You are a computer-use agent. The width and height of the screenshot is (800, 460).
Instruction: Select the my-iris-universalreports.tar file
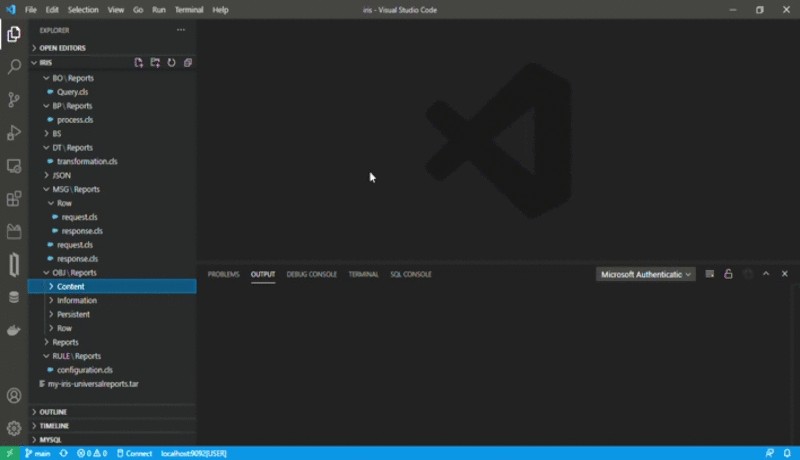94,384
